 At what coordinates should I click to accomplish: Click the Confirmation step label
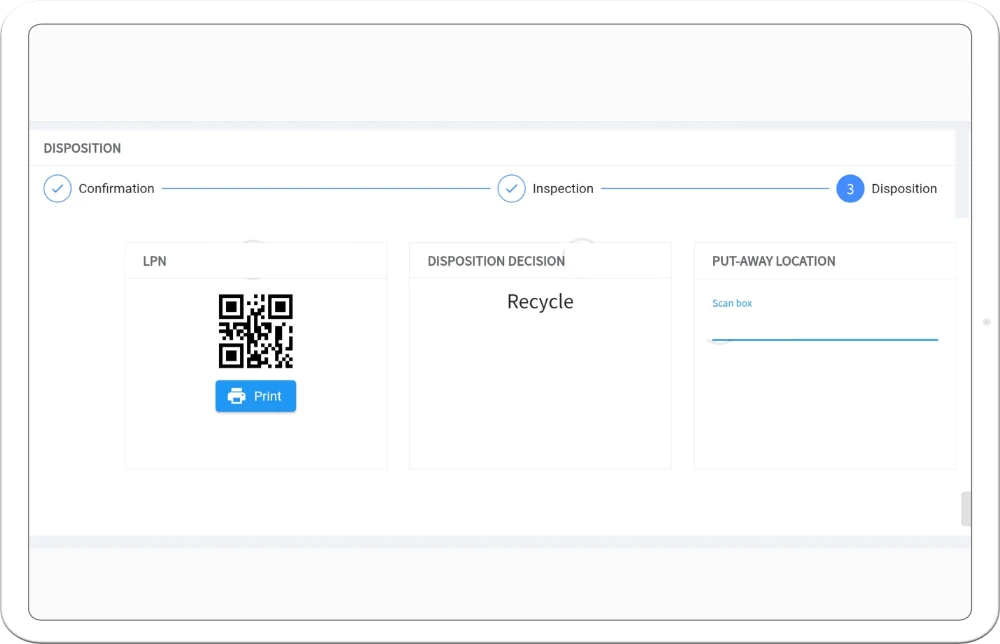[x=116, y=189]
